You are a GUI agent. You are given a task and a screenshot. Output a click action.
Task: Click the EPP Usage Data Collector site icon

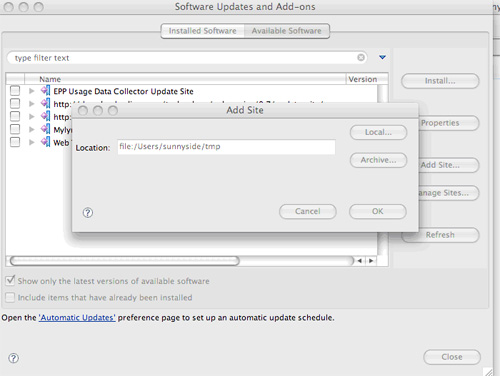[x=45, y=90]
